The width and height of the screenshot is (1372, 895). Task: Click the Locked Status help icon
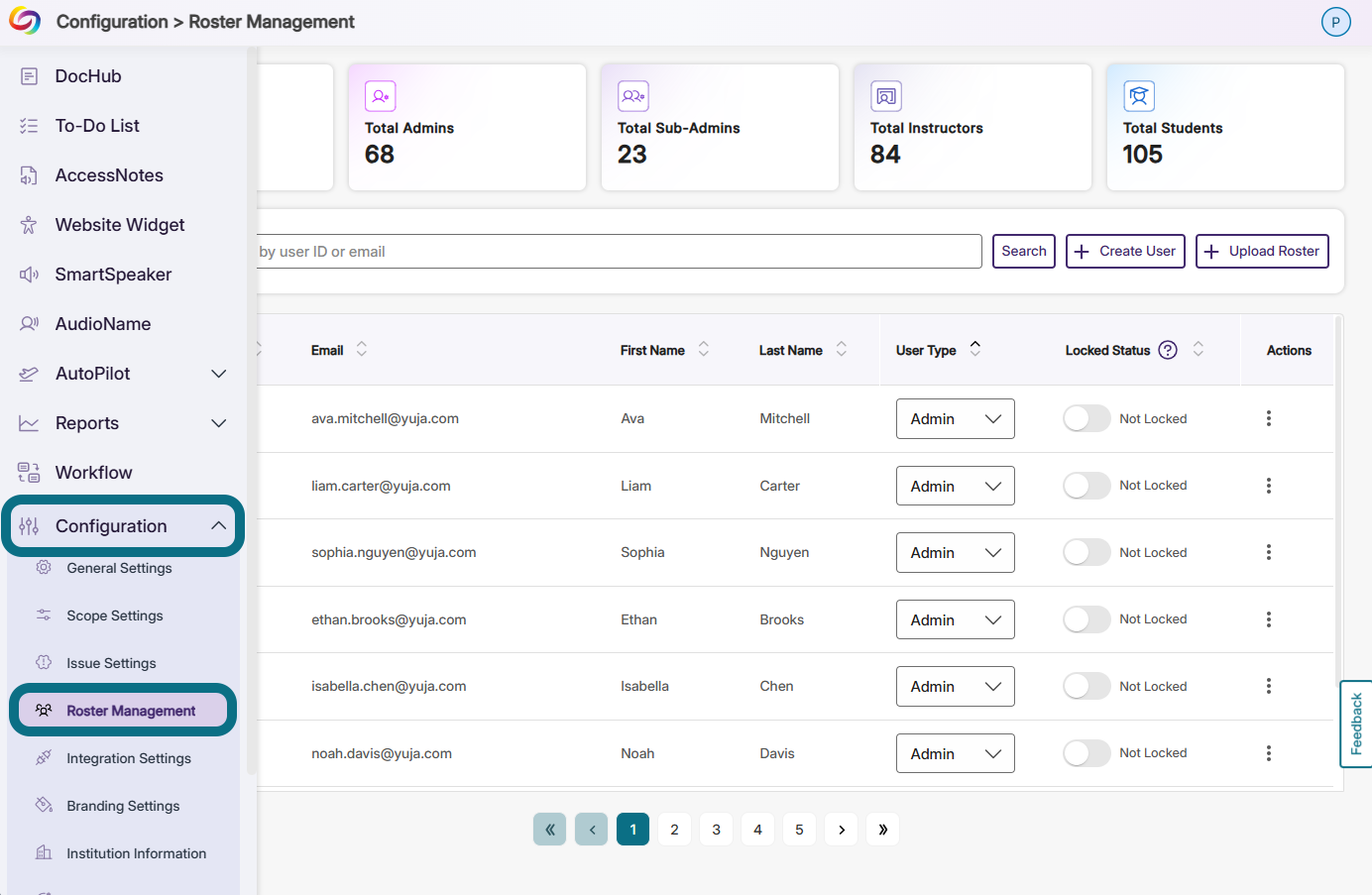1168,350
